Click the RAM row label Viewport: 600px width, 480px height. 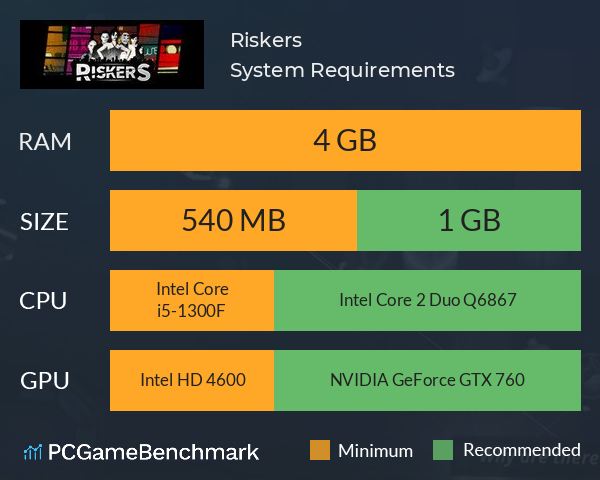[x=45, y=142]
